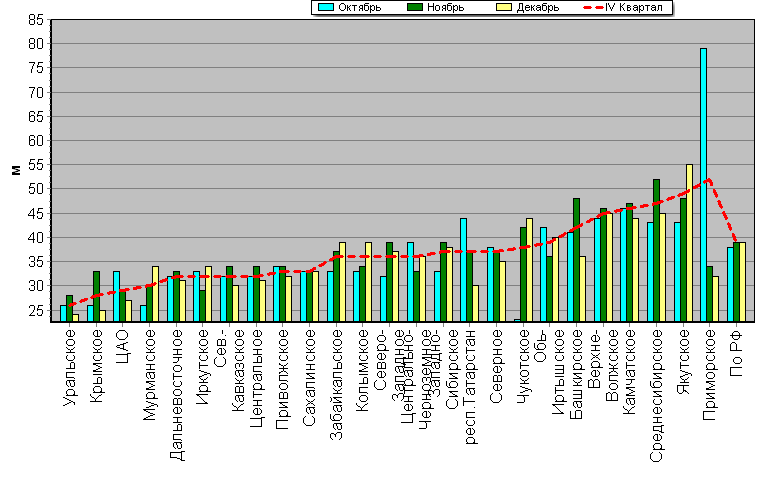
Task: Select the Крымское category label
Action: 97,366
